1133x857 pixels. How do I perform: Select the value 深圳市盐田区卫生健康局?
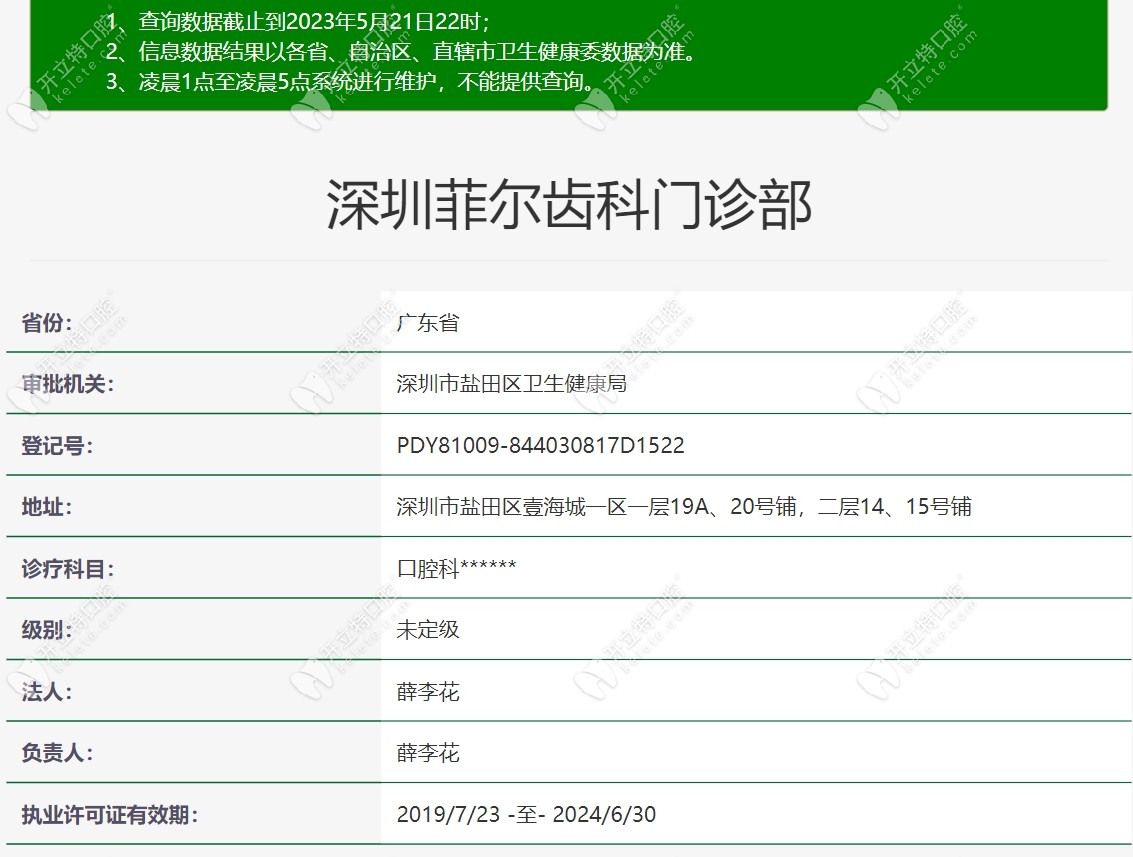click(512, 384)
